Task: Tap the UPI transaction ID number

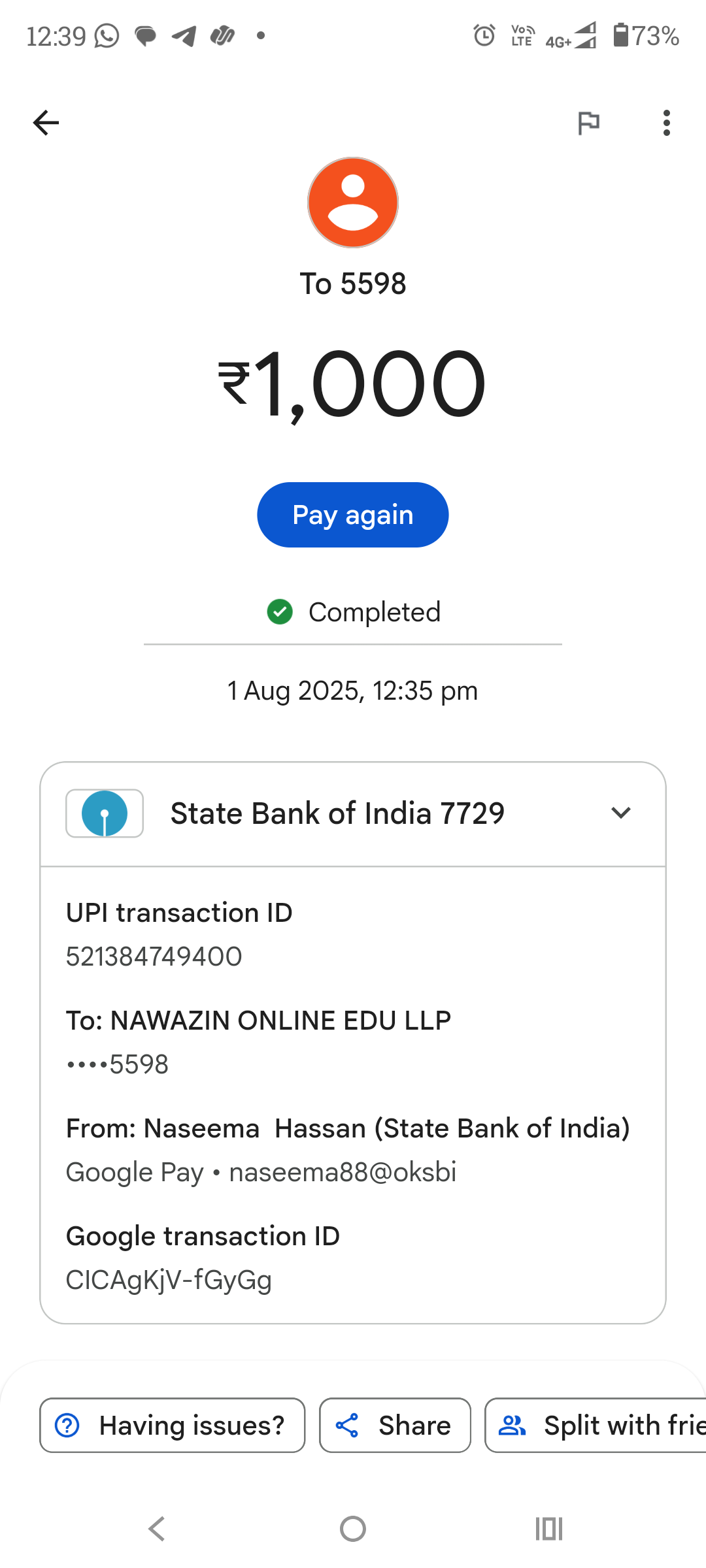Action: [154, 956]
